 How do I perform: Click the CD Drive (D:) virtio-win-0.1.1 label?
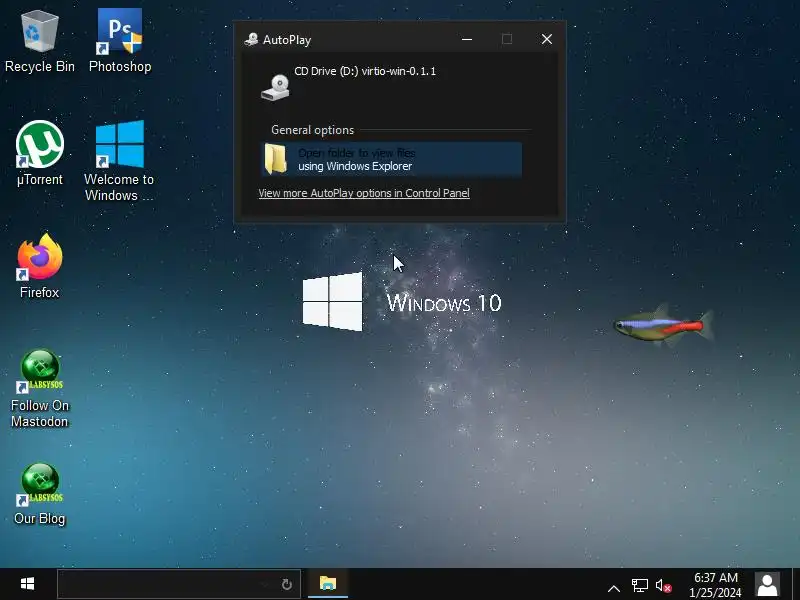(365, 71)
